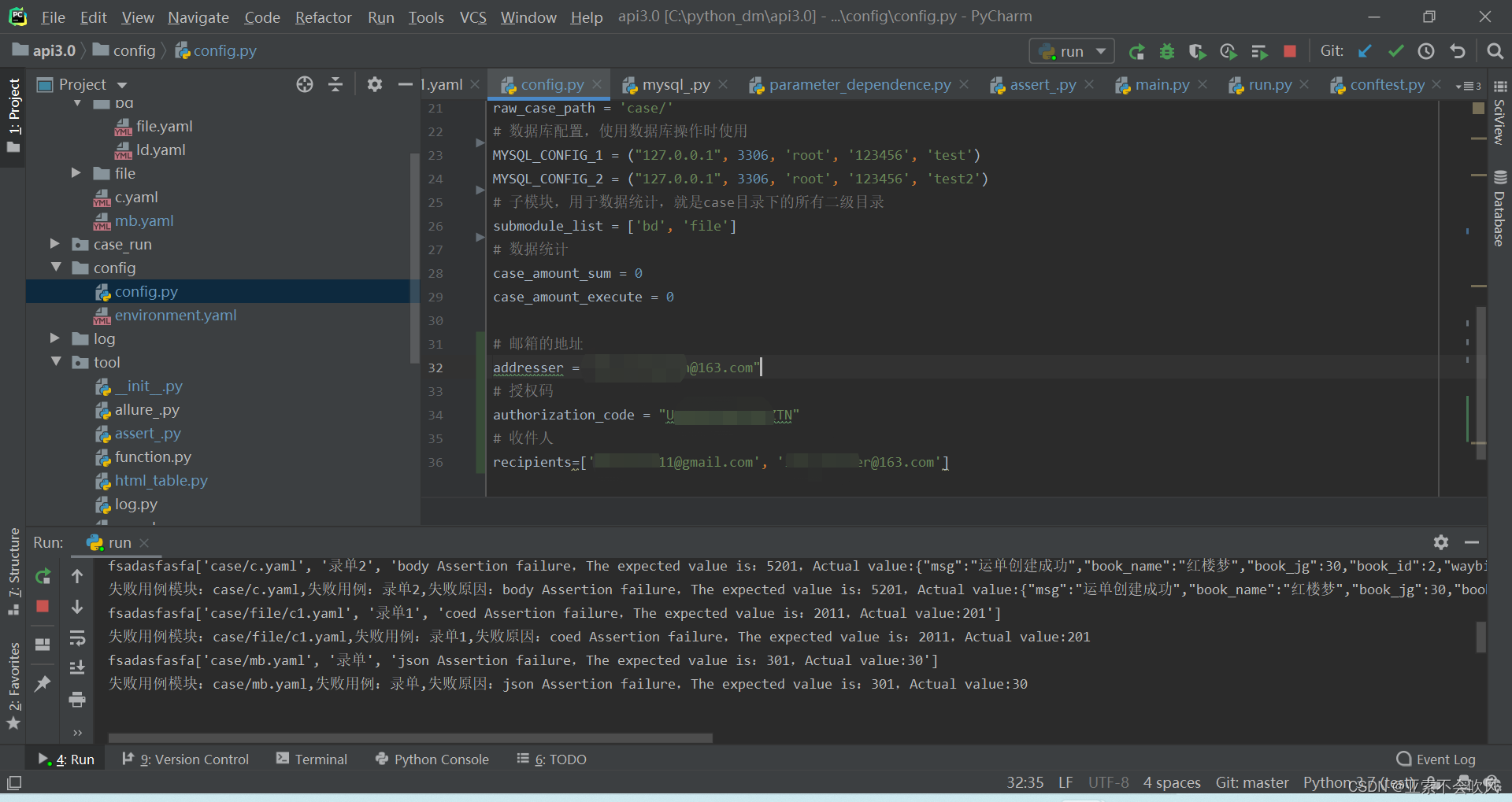The width and height of the screenshot is (1512, 802).
Task: Open Project panel settings gear
Action: tap(375, 84)
